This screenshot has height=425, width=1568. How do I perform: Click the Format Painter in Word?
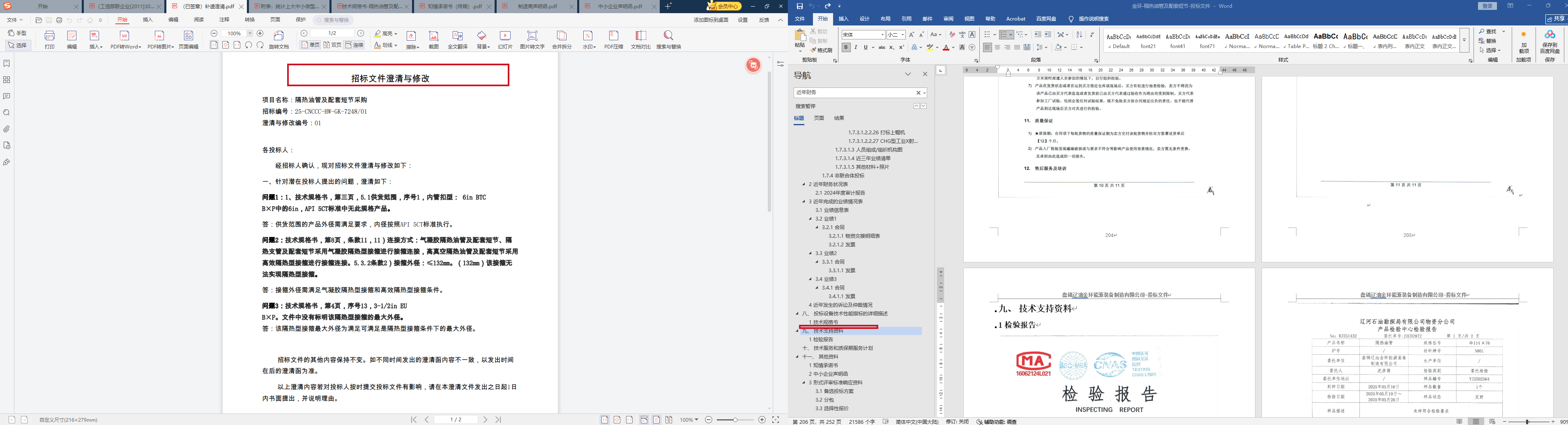click(x=821, y=51)
